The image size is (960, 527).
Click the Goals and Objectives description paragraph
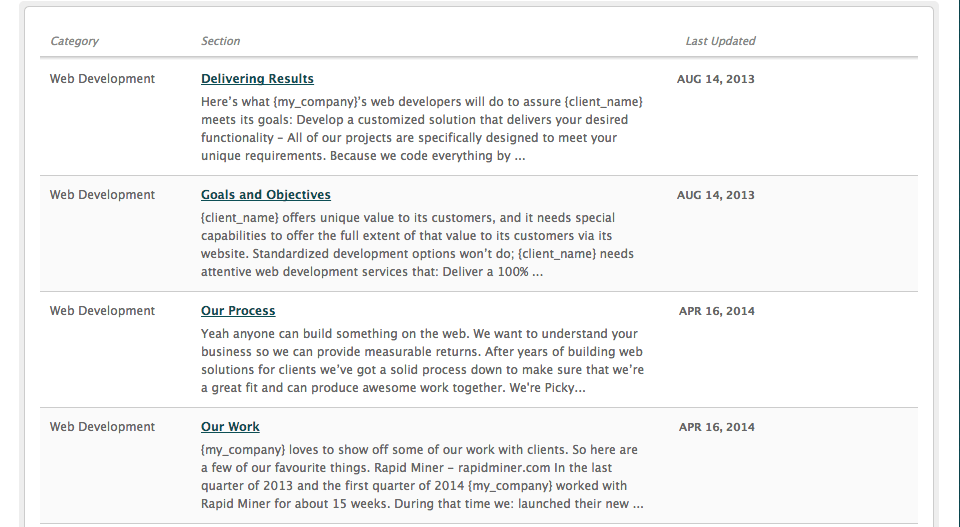pyautogui.click(x=418, y=245)
